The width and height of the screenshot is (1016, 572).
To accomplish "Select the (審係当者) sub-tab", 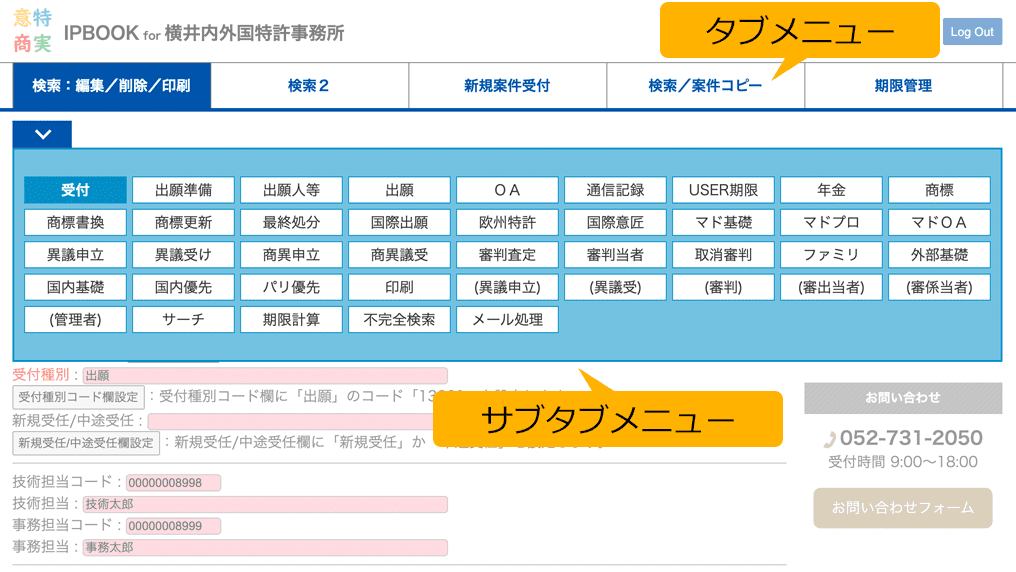I will point(940,288).
